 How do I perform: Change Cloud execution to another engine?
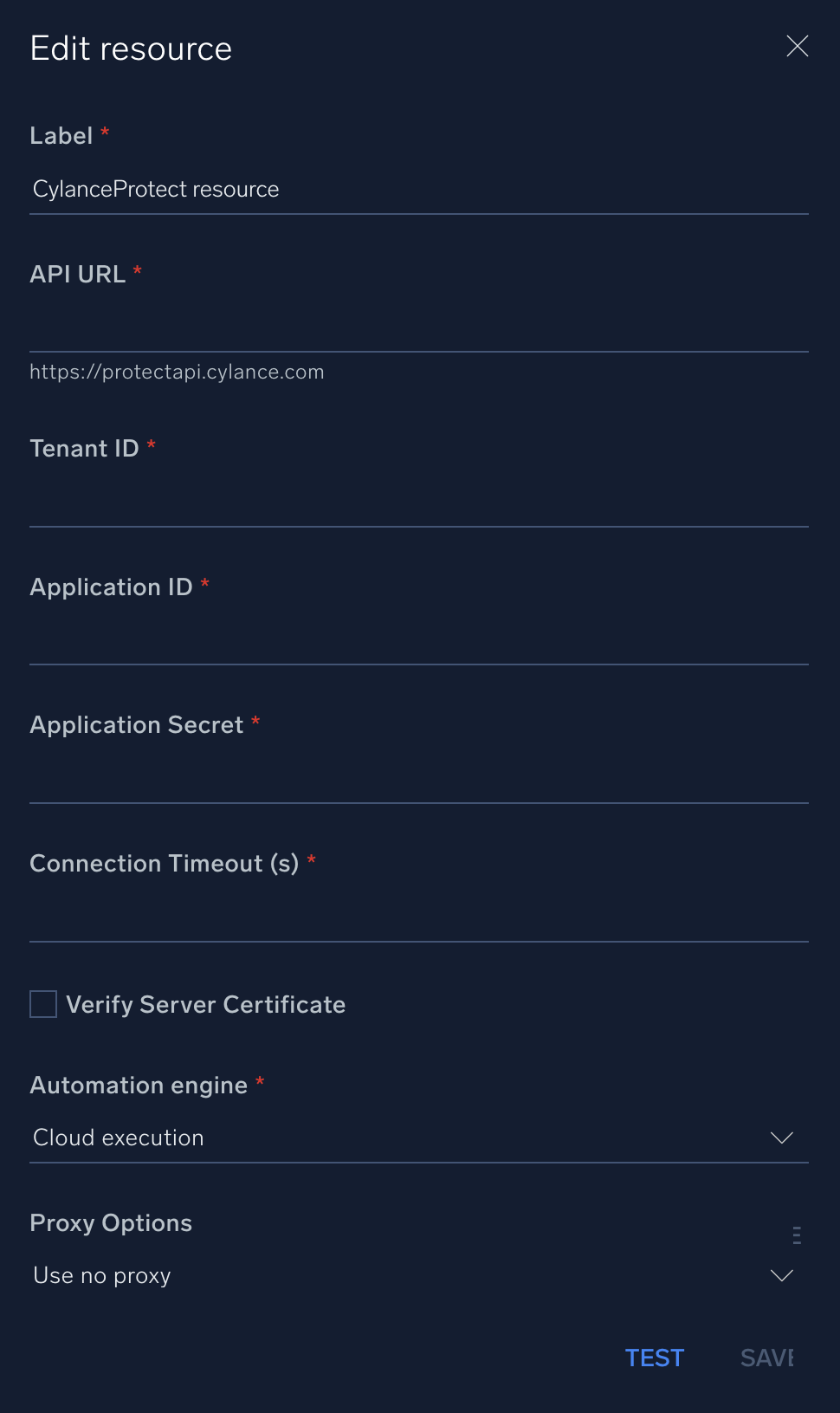(x=419, y=1138)
